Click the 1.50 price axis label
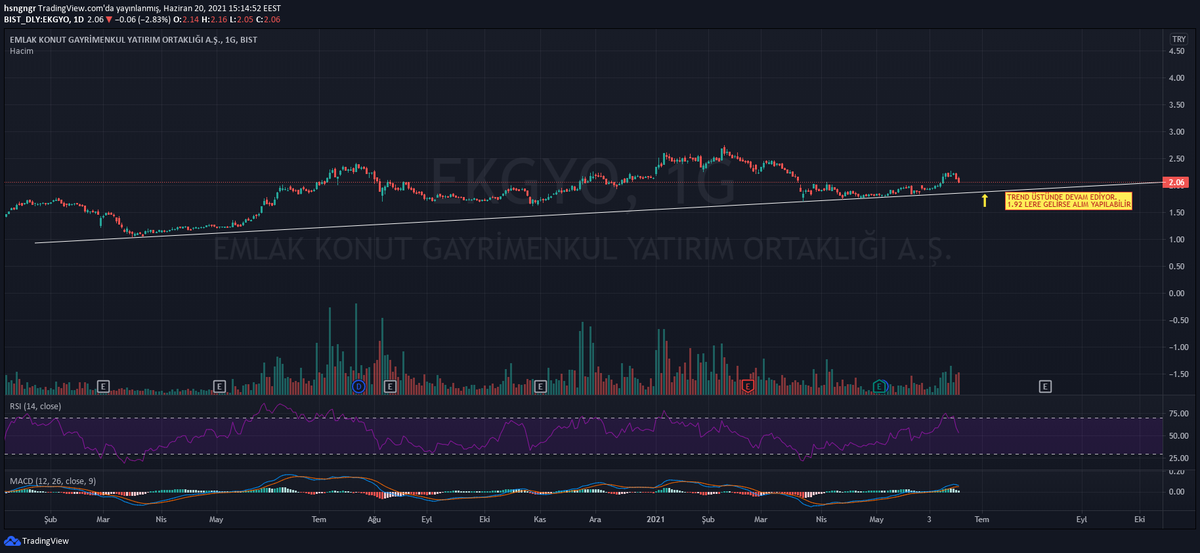Screen dimensions: 1200x553 click(x=1177, y=213)
